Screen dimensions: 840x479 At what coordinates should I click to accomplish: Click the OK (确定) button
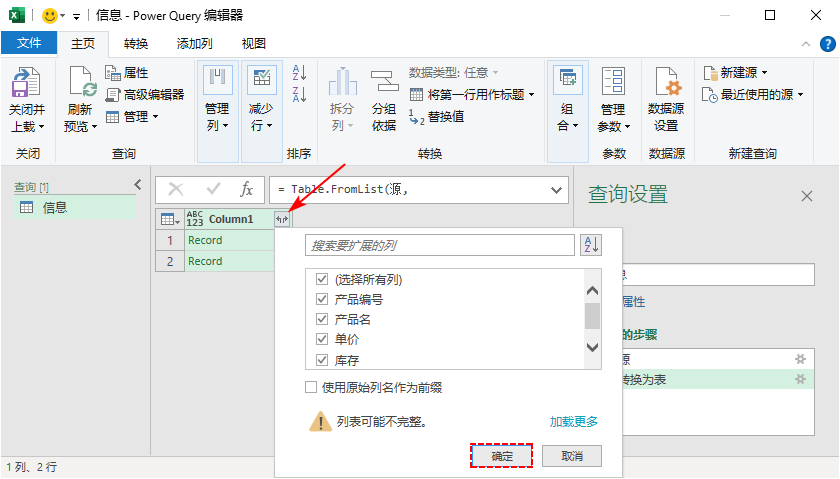pos(502,456)
